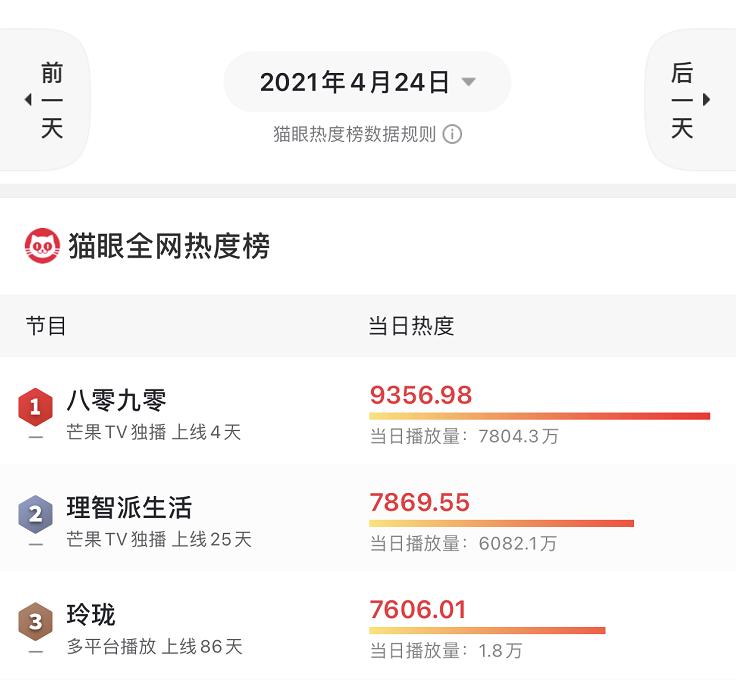
Task: Select the 节目 column header
Action: pos(46,326)
